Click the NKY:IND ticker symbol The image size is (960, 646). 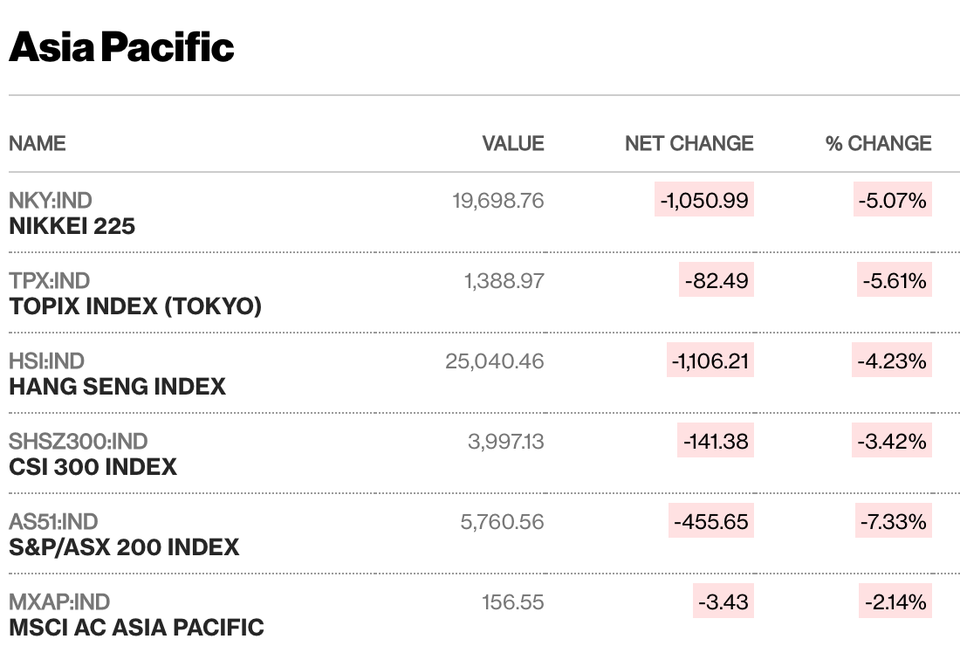coord(50,200)
